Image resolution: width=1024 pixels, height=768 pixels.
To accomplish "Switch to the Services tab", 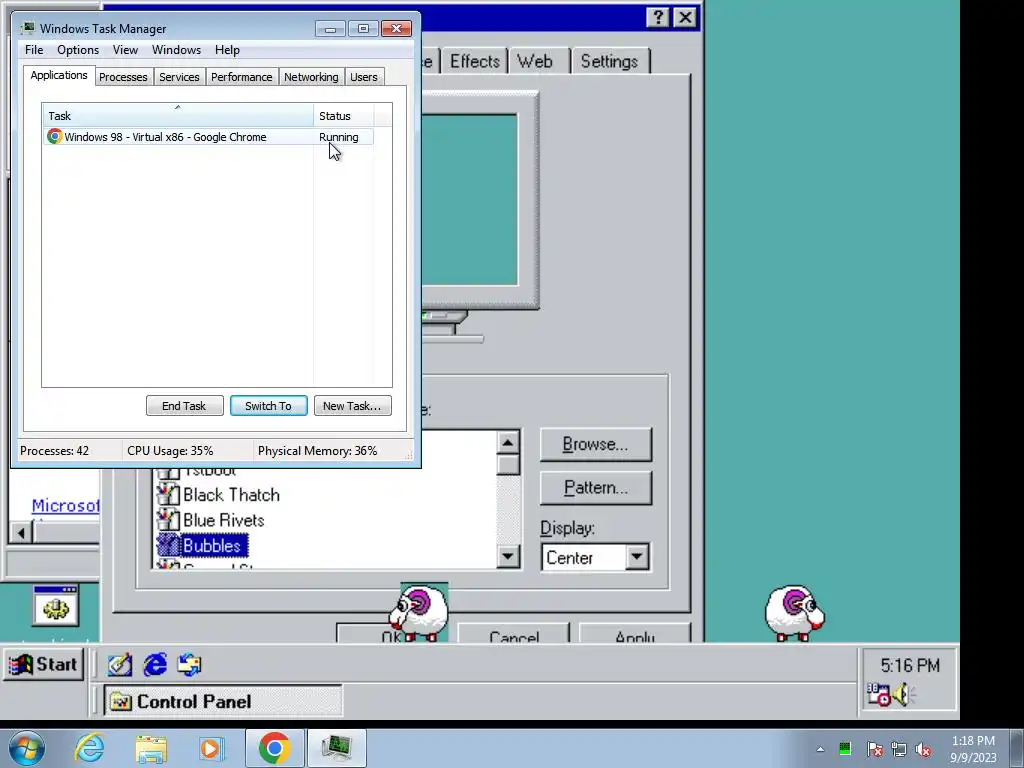I will click(x=179, y=77).
